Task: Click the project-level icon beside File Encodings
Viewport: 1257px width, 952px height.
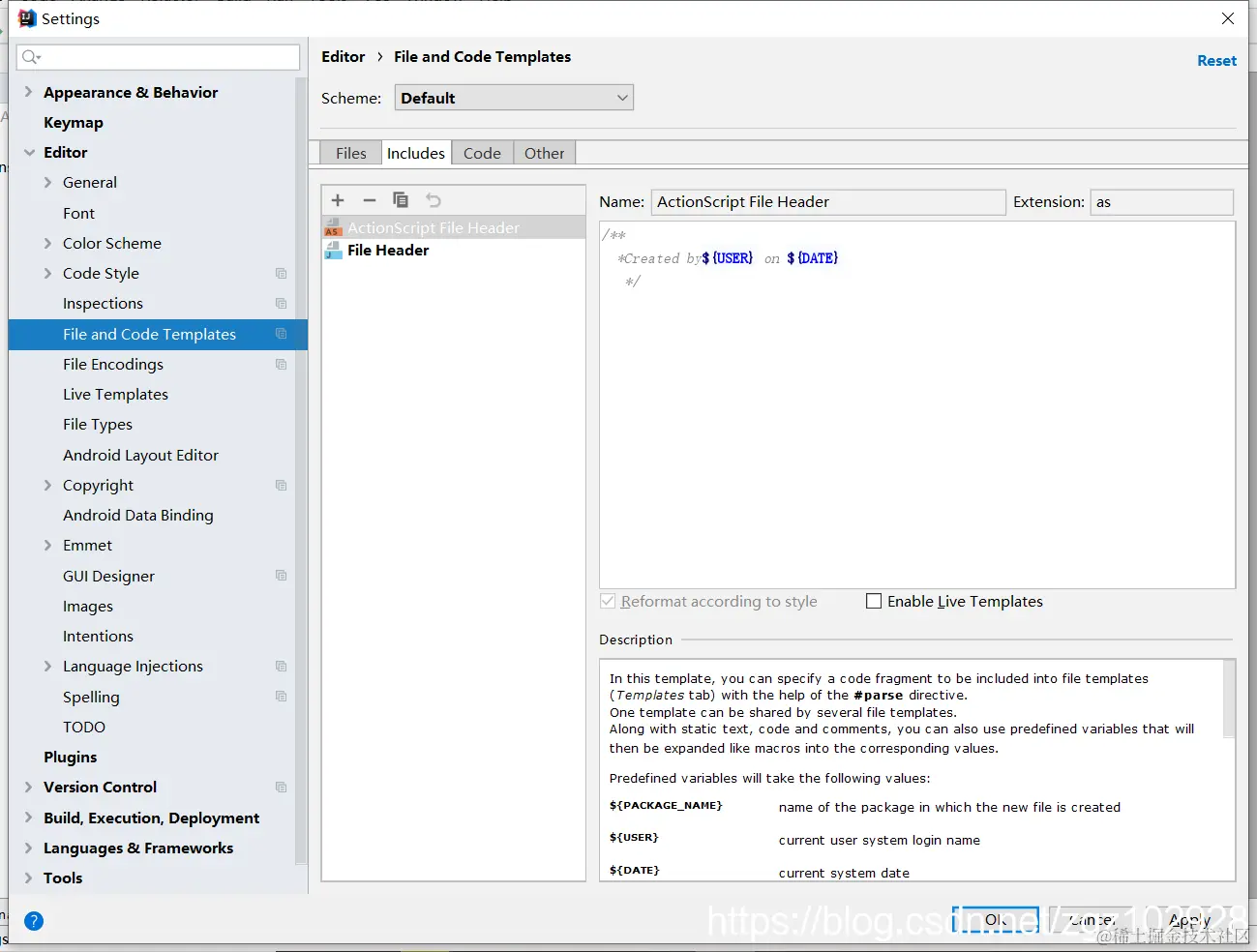Action: coord(281,365)
